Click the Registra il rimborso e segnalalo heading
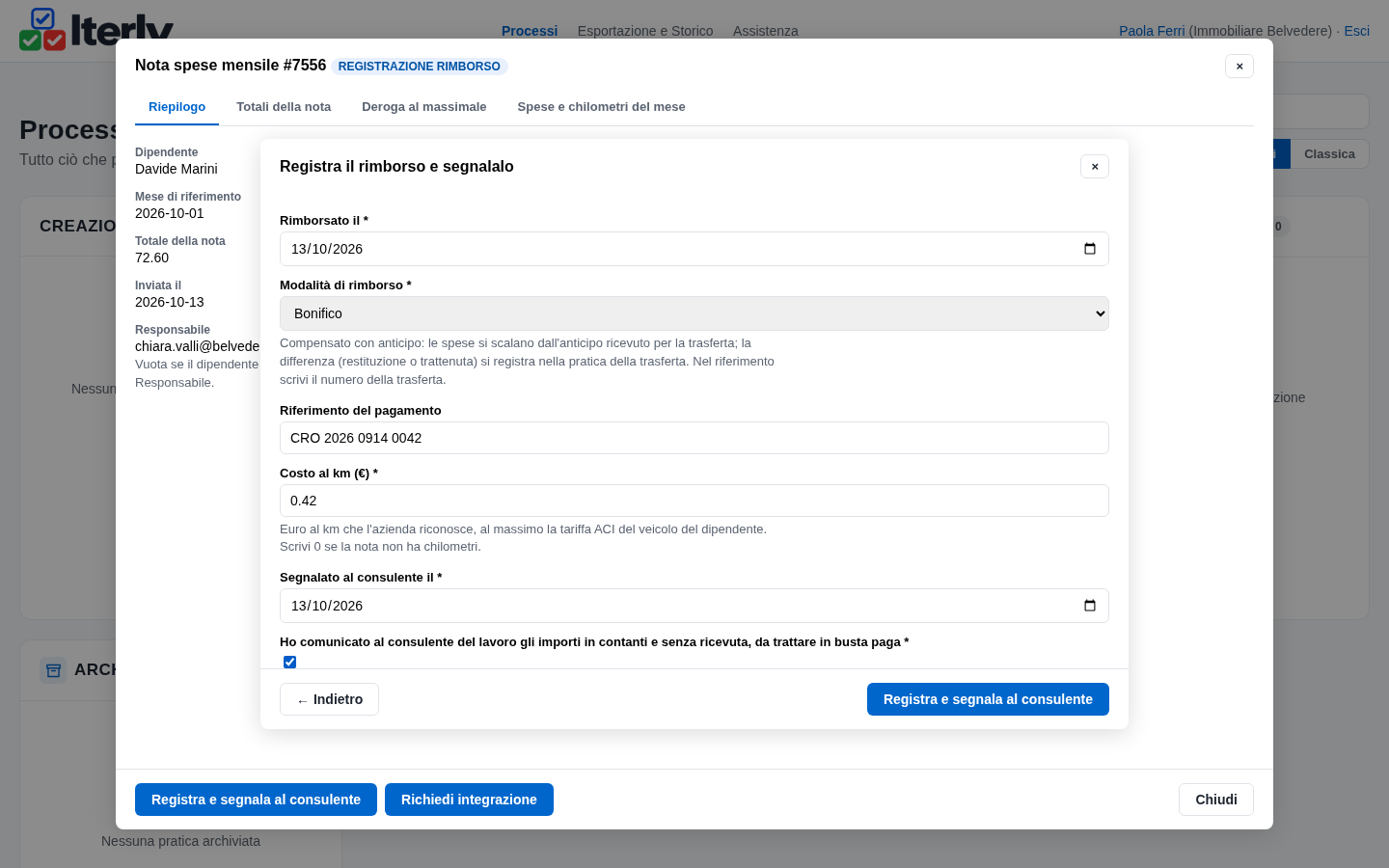The image size is (1389, 868). pyautogui.click(x=396, y=167)
